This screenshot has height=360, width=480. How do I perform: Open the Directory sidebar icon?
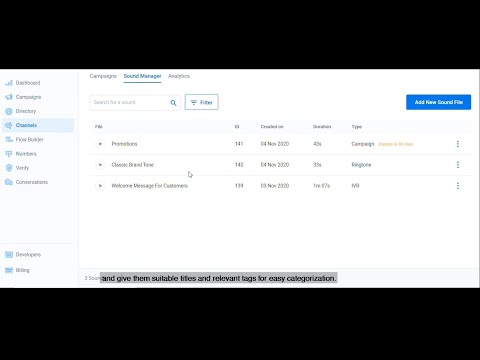click(9, 111)
